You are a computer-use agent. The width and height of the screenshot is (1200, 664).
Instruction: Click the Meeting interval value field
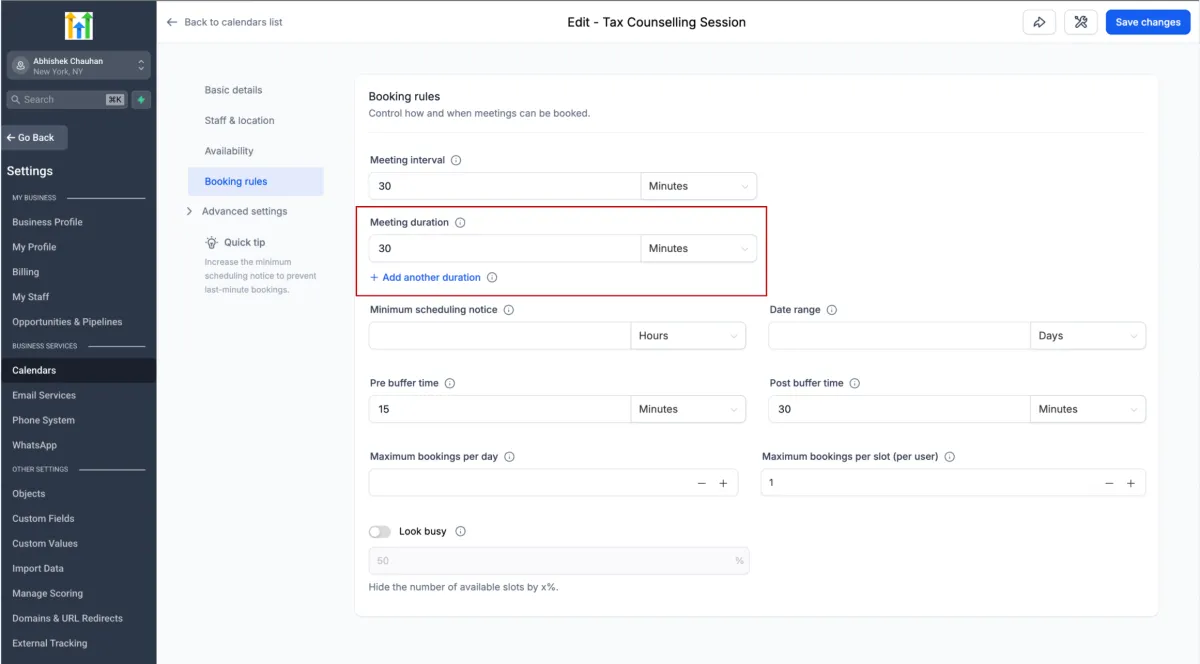point(505,186)
